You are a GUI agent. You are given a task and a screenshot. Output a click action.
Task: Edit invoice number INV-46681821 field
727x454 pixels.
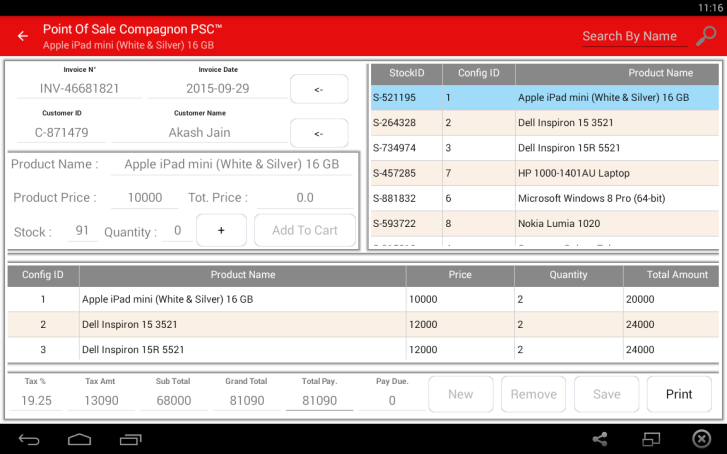pos(79,89)
